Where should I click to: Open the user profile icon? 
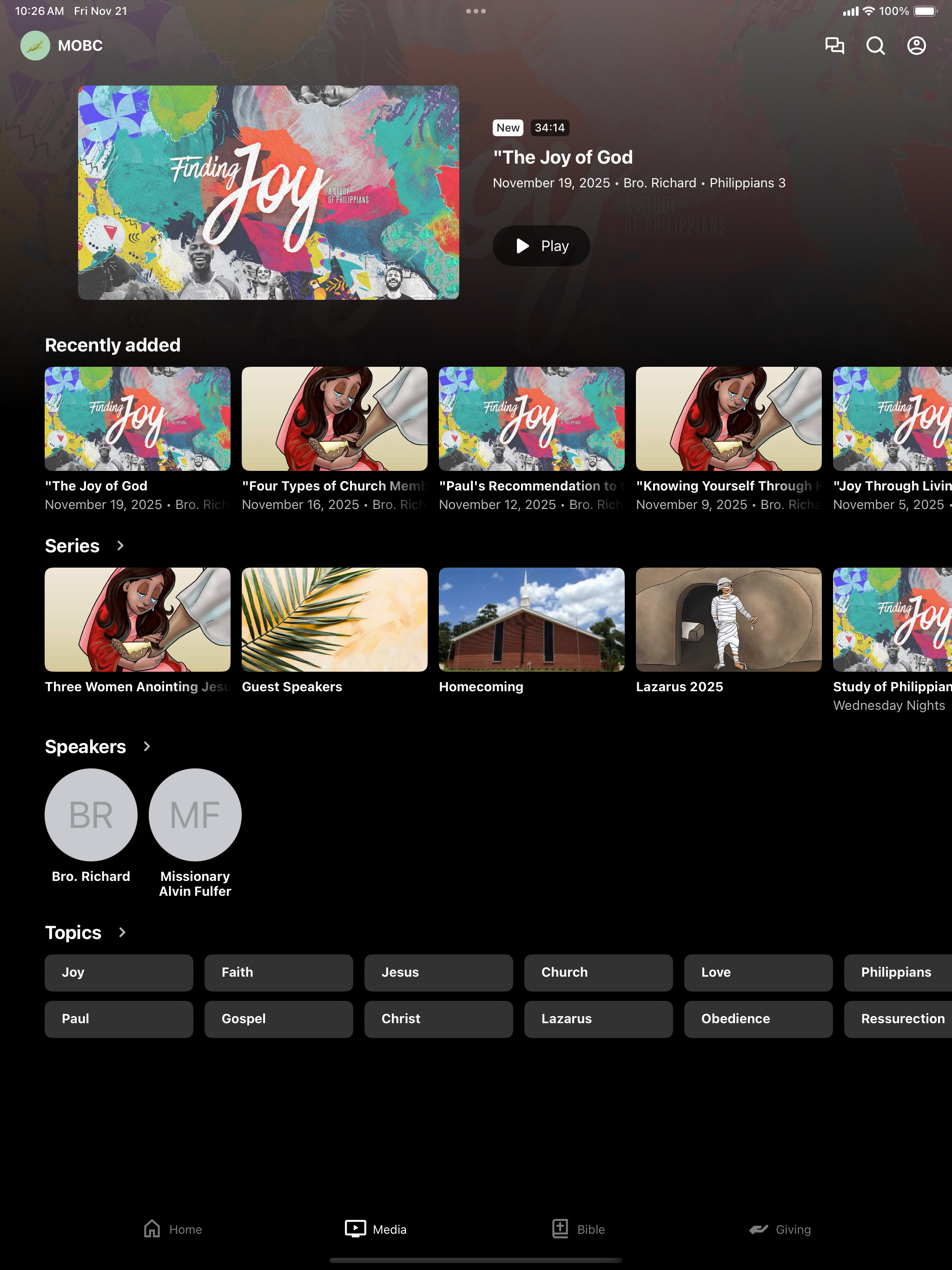(x=916, y=46)
